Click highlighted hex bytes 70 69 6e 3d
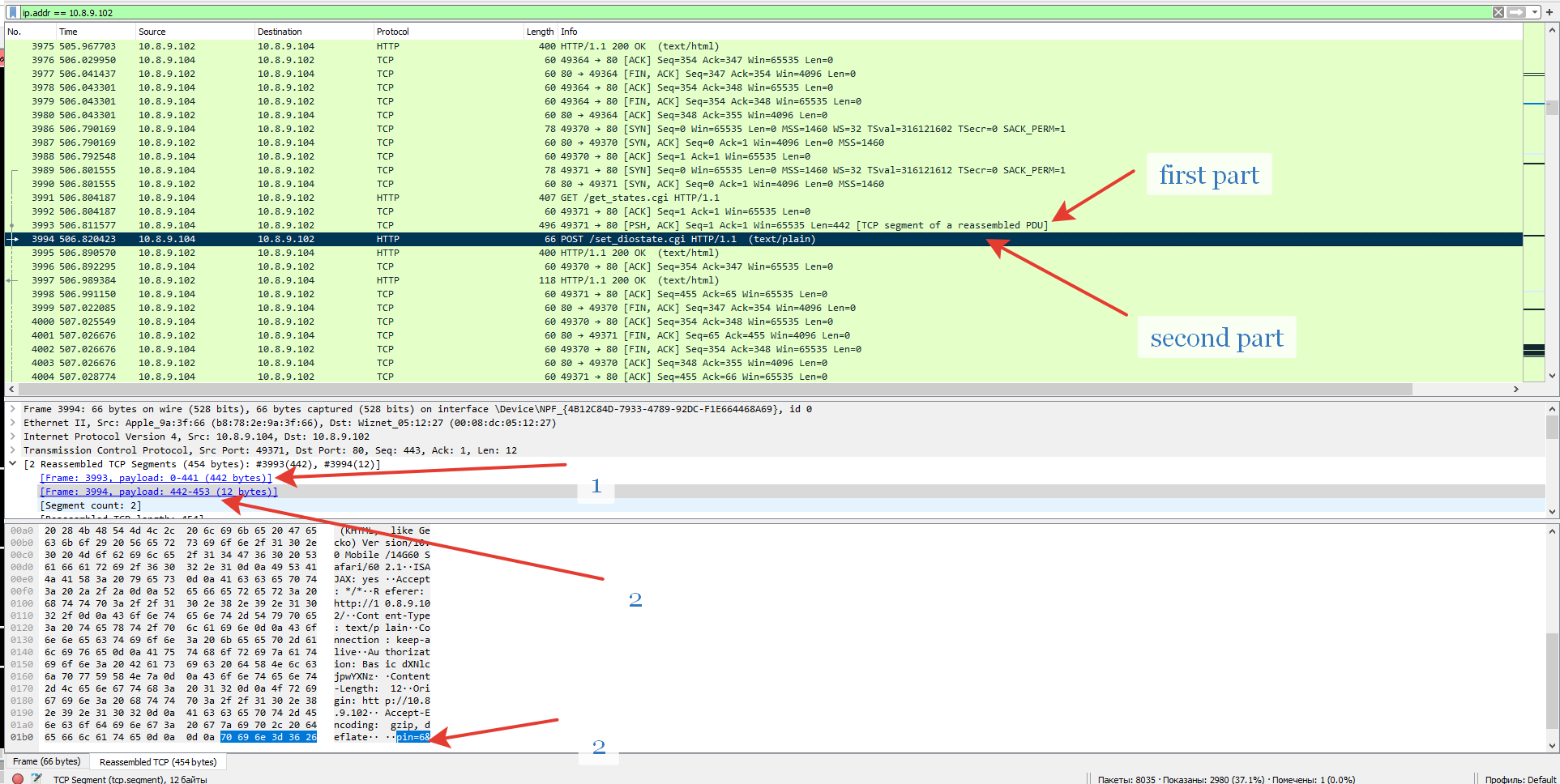 (x=268, y=737)
